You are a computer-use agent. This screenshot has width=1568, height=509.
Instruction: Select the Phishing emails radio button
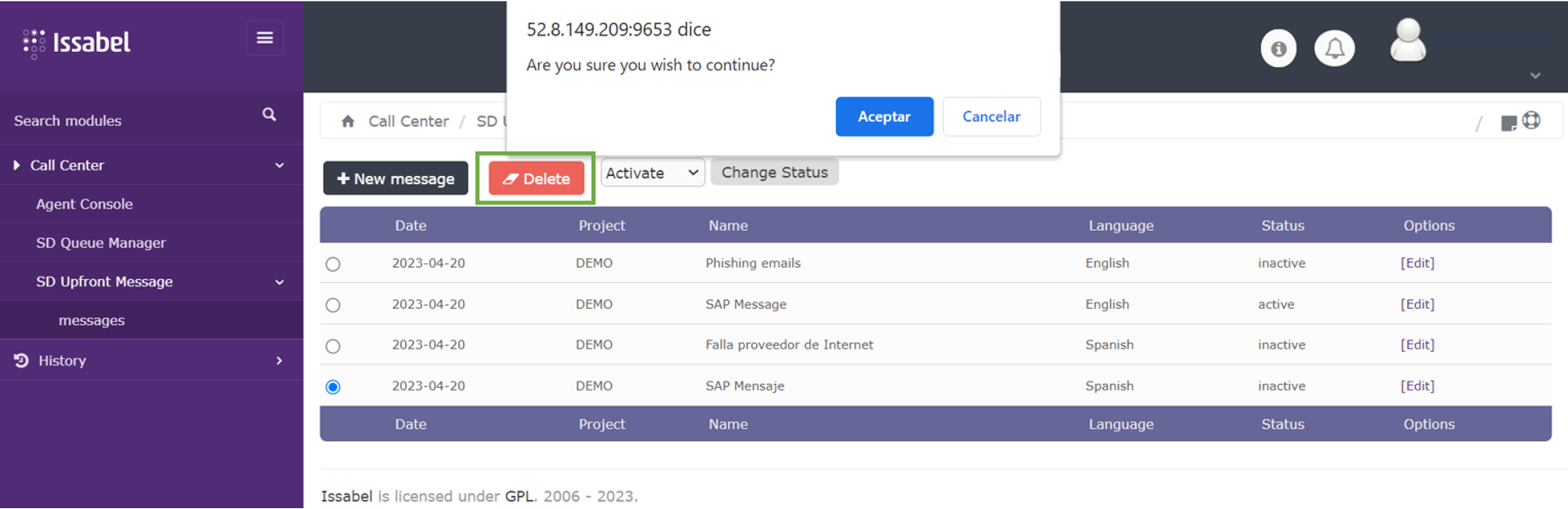[333, 264]
